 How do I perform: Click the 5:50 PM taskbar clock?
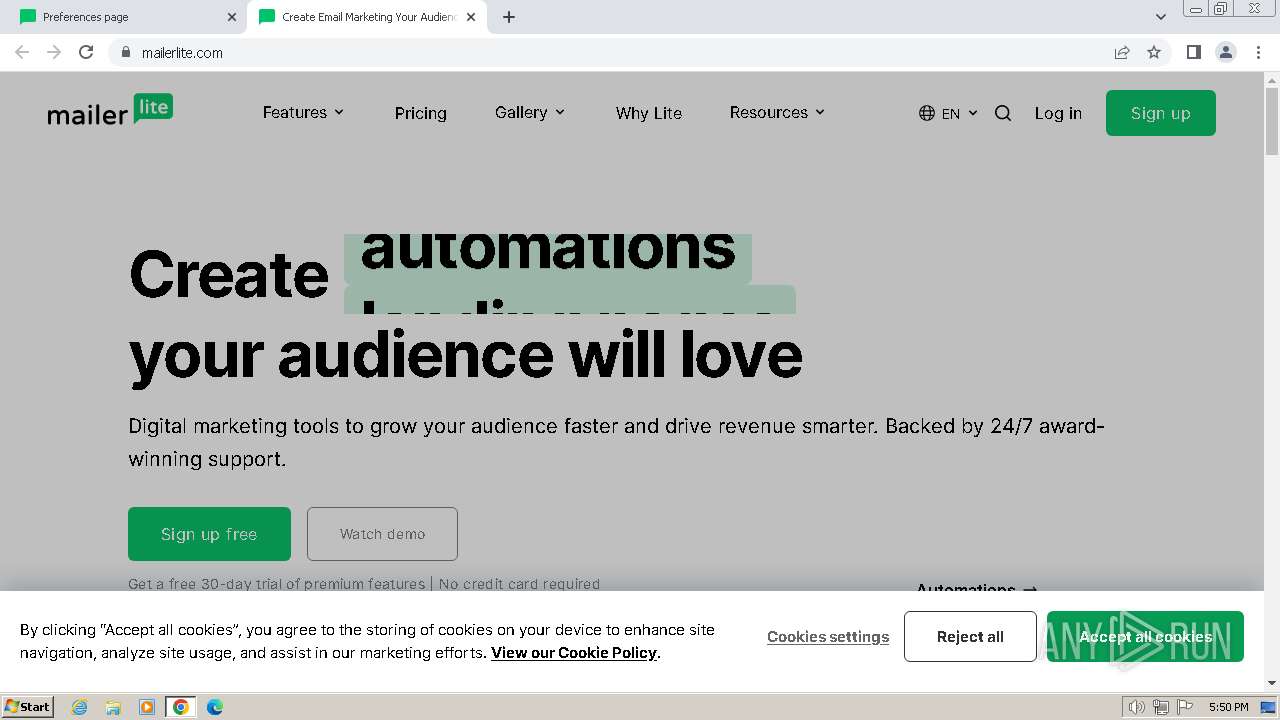tap(1228, 707)
